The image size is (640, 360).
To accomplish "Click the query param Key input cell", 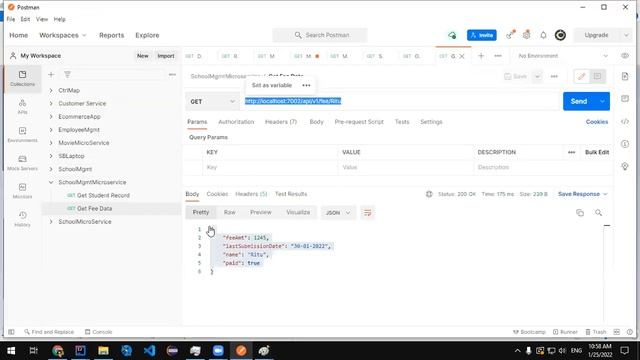I will click(269, 167).
